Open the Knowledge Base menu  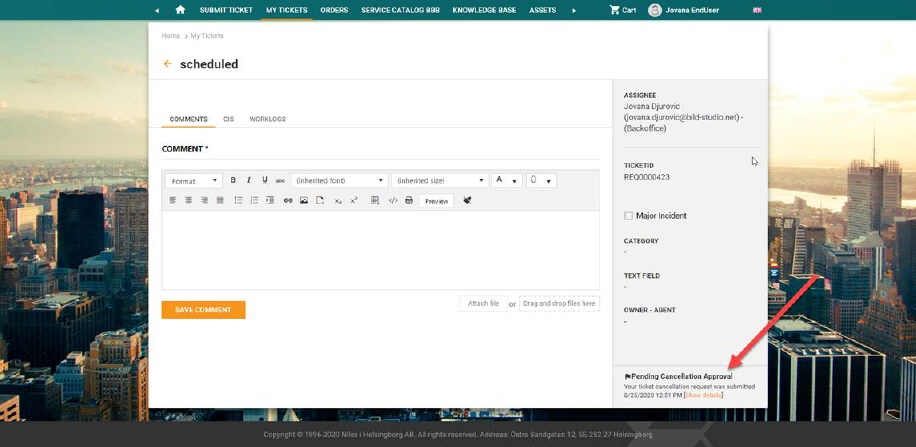click(484, 10)
